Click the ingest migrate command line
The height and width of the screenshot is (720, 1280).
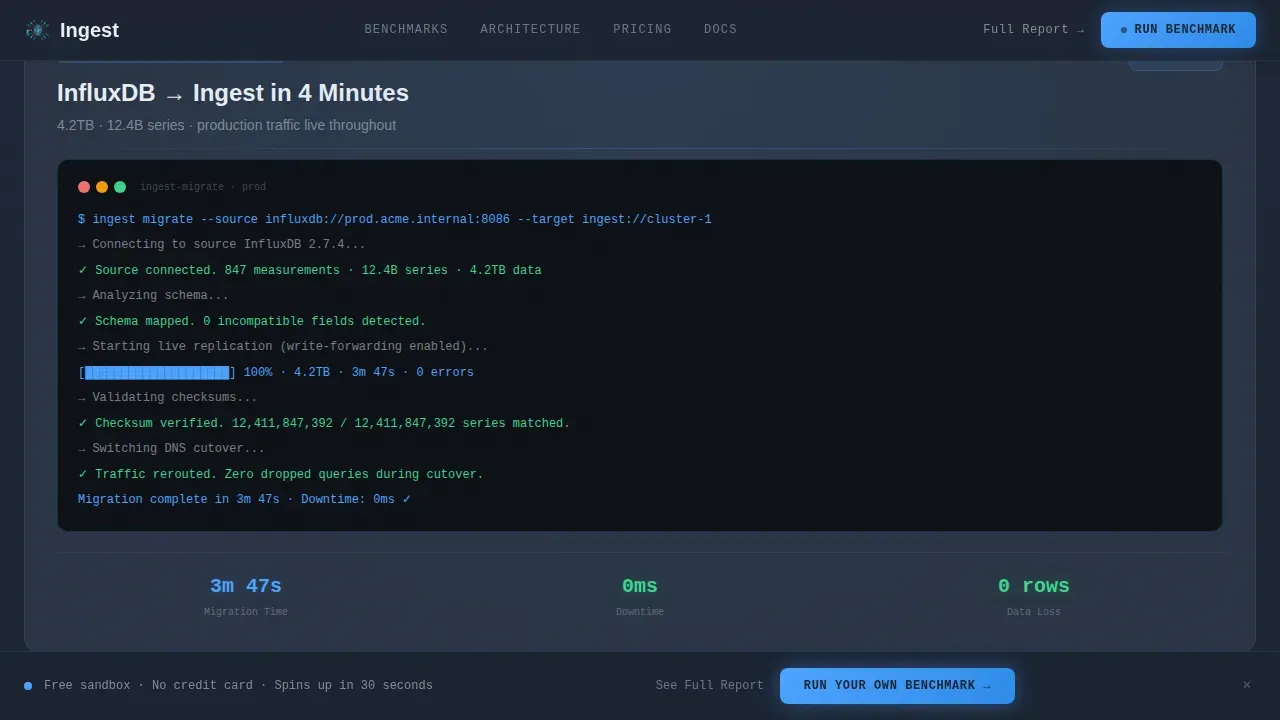click(x=395, y=219)
